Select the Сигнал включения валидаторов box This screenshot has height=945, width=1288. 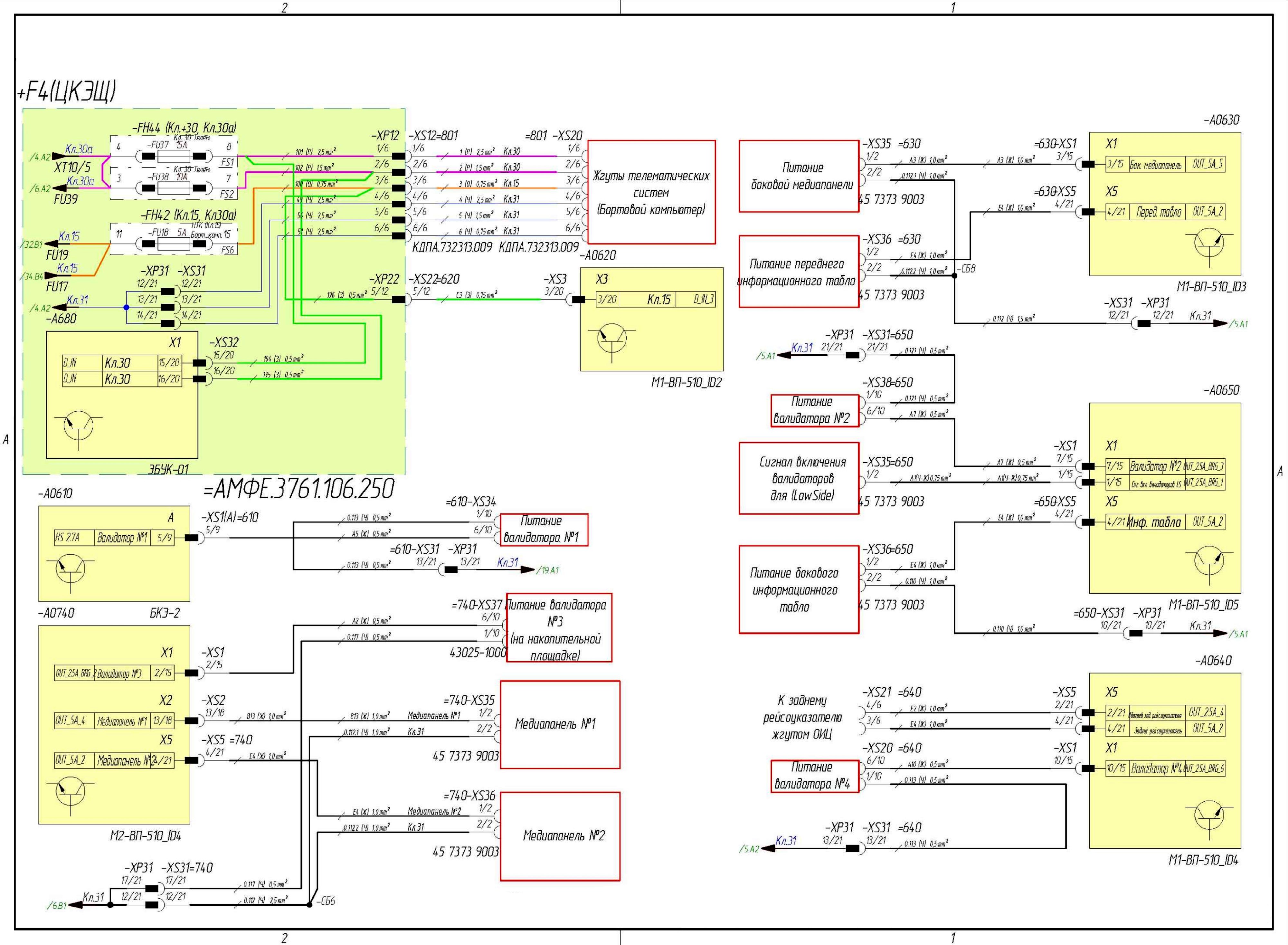(799, 478)
